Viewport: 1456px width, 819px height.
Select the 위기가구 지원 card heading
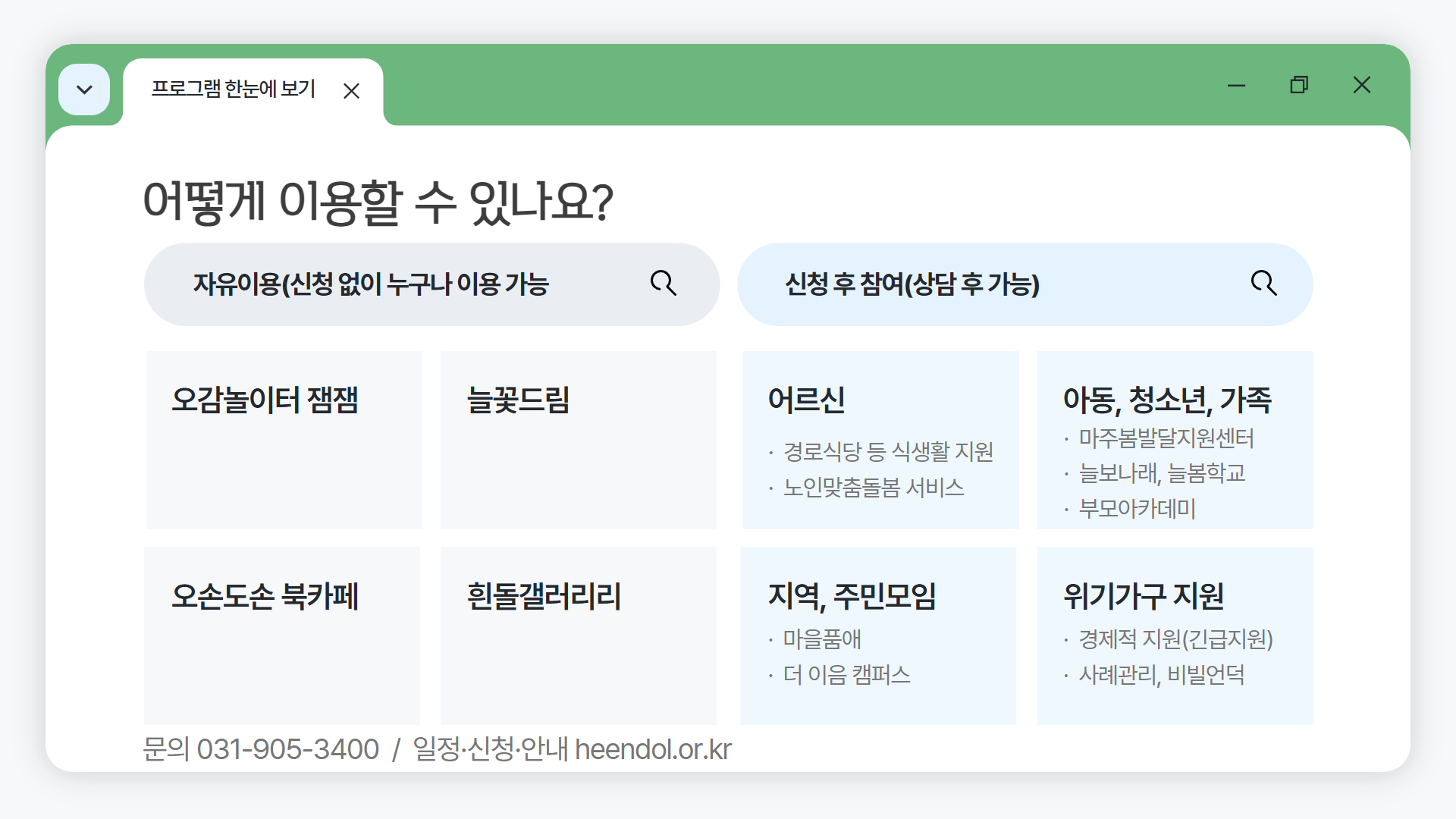[x=1143, y=596]
